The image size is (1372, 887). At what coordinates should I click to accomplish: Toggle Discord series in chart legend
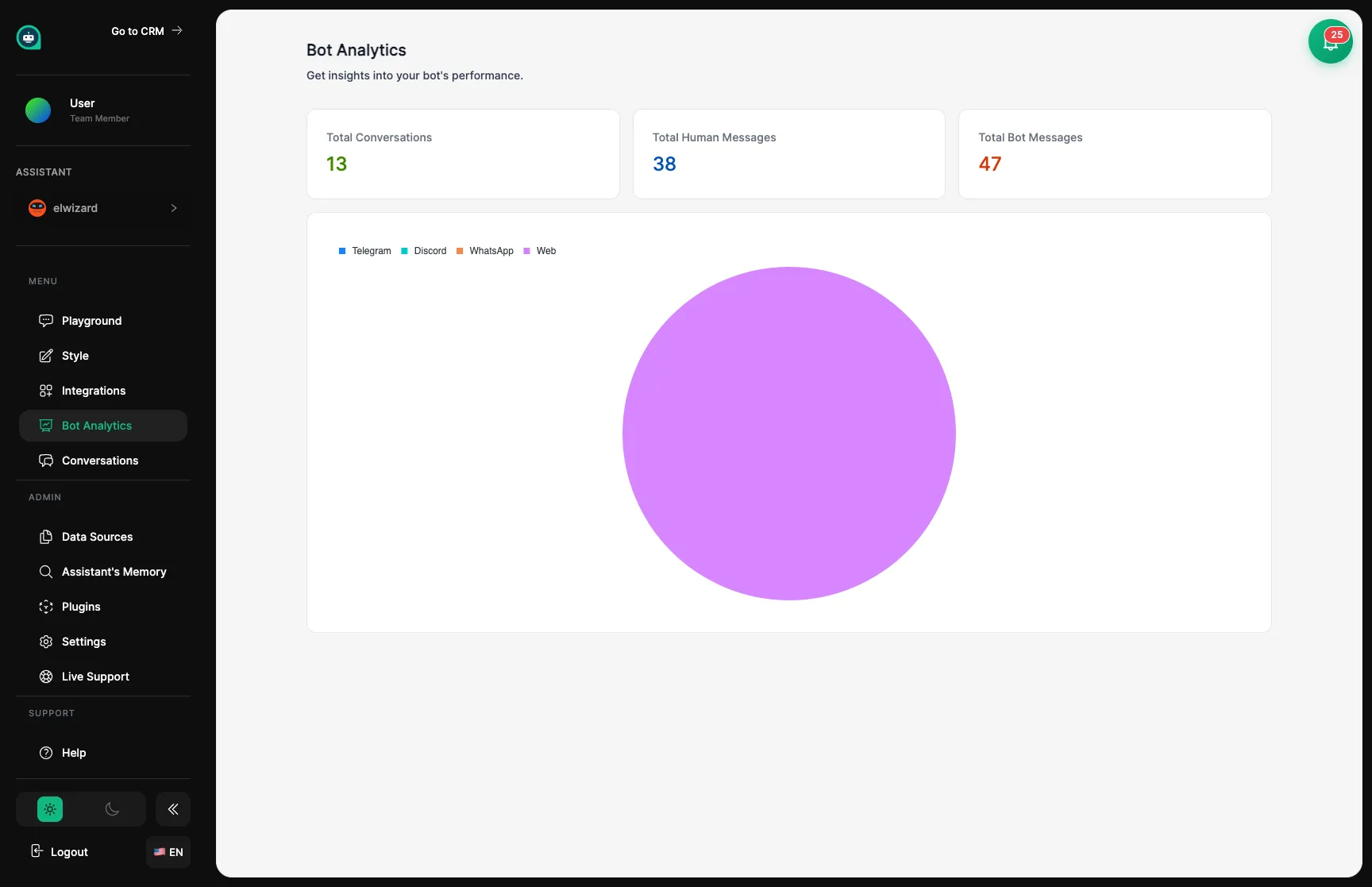point(424,251)
